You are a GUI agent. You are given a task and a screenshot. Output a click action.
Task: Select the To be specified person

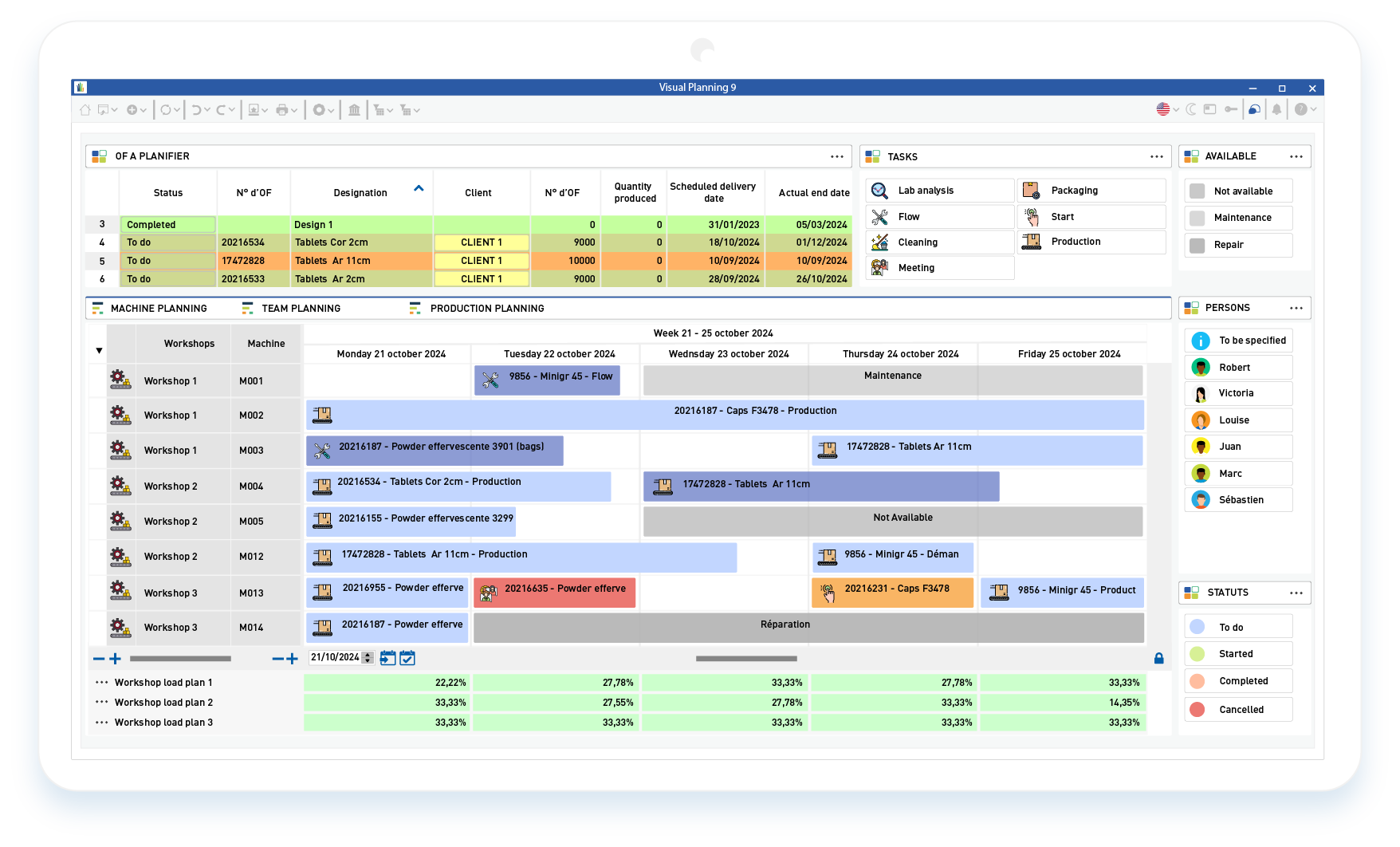click(1238, 341)
